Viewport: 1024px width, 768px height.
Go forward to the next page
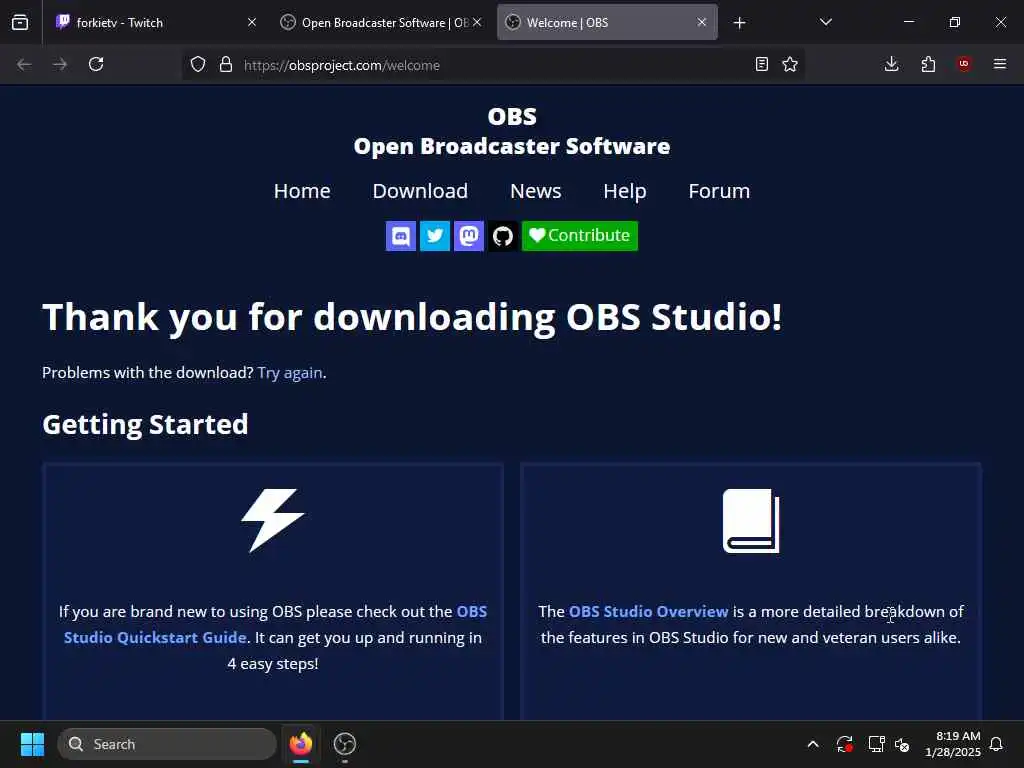click(x=60, y=64)
